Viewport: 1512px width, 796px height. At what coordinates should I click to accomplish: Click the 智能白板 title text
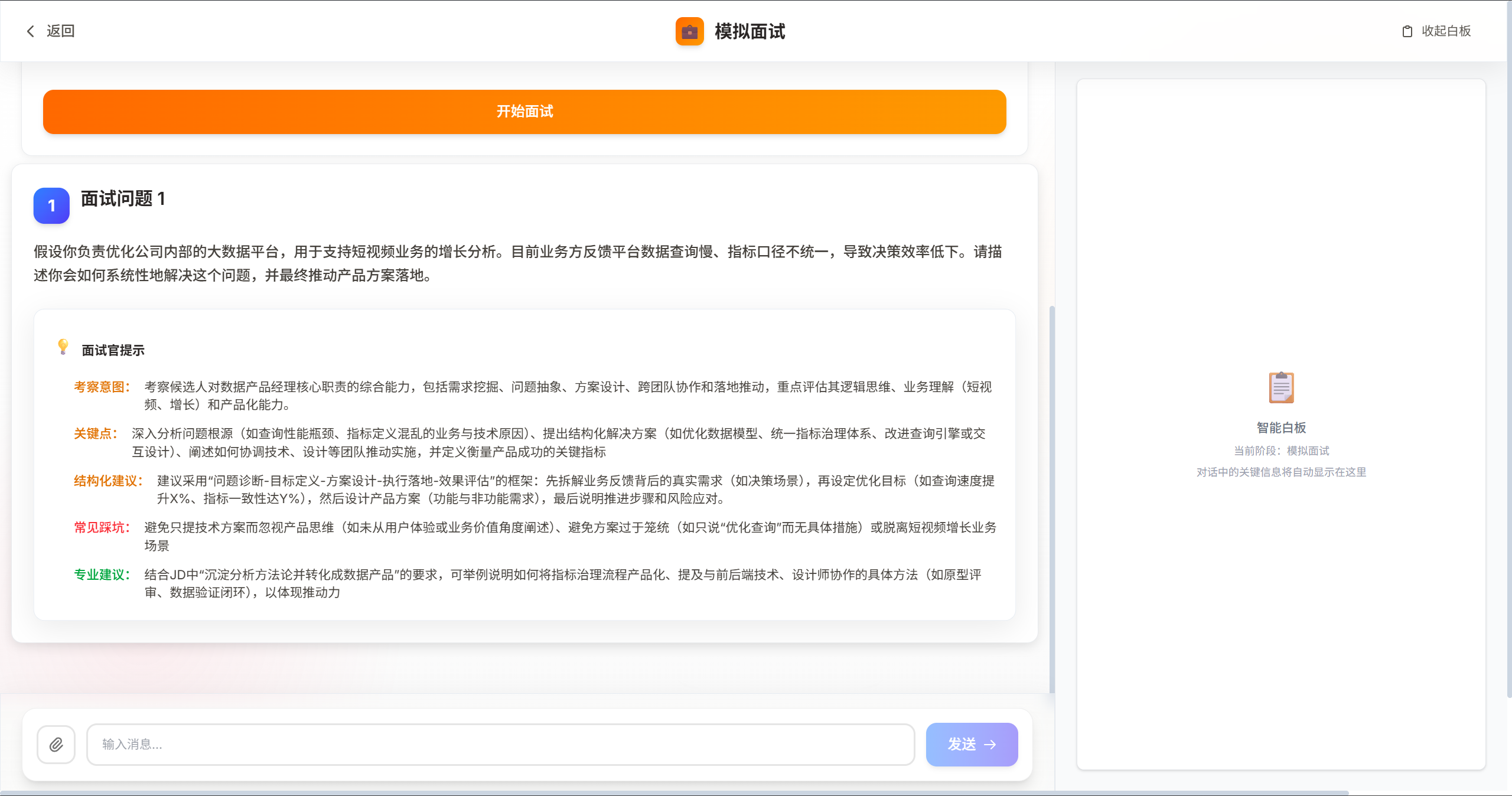pos(1281,428)
